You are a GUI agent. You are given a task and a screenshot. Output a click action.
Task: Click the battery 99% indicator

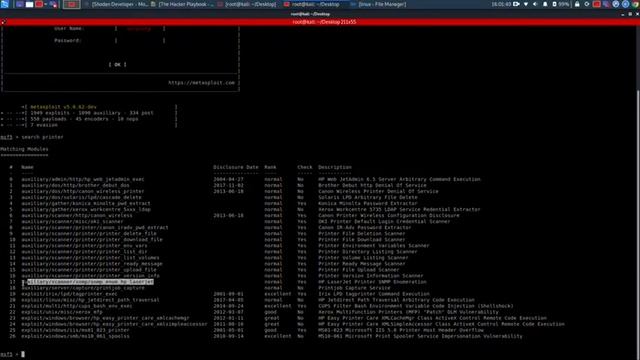click(x=561, y=4)
